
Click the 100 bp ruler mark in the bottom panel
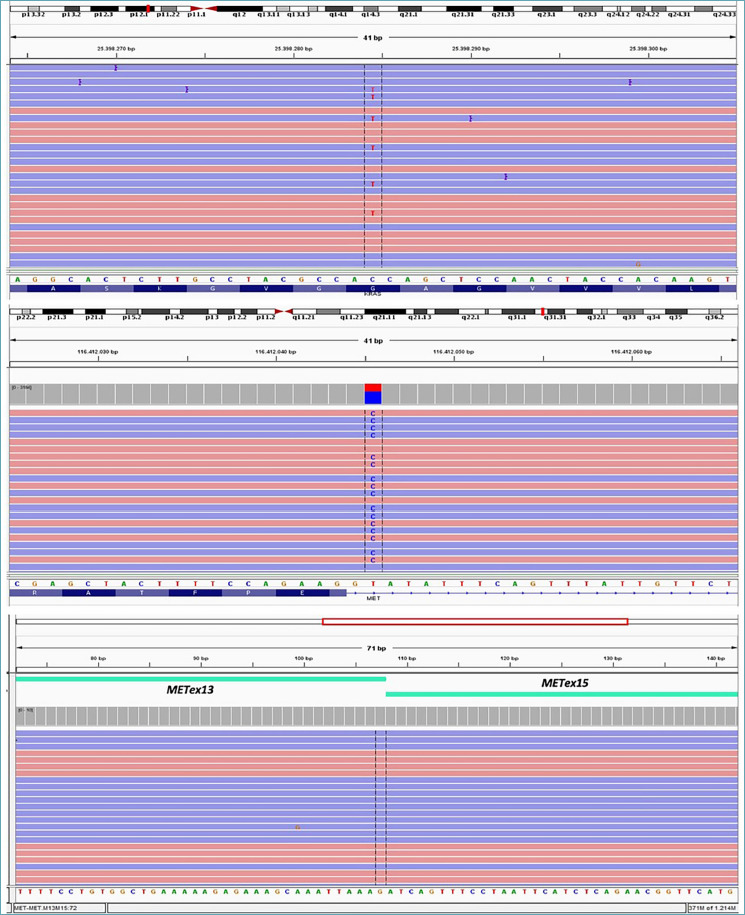pos(299,658)
